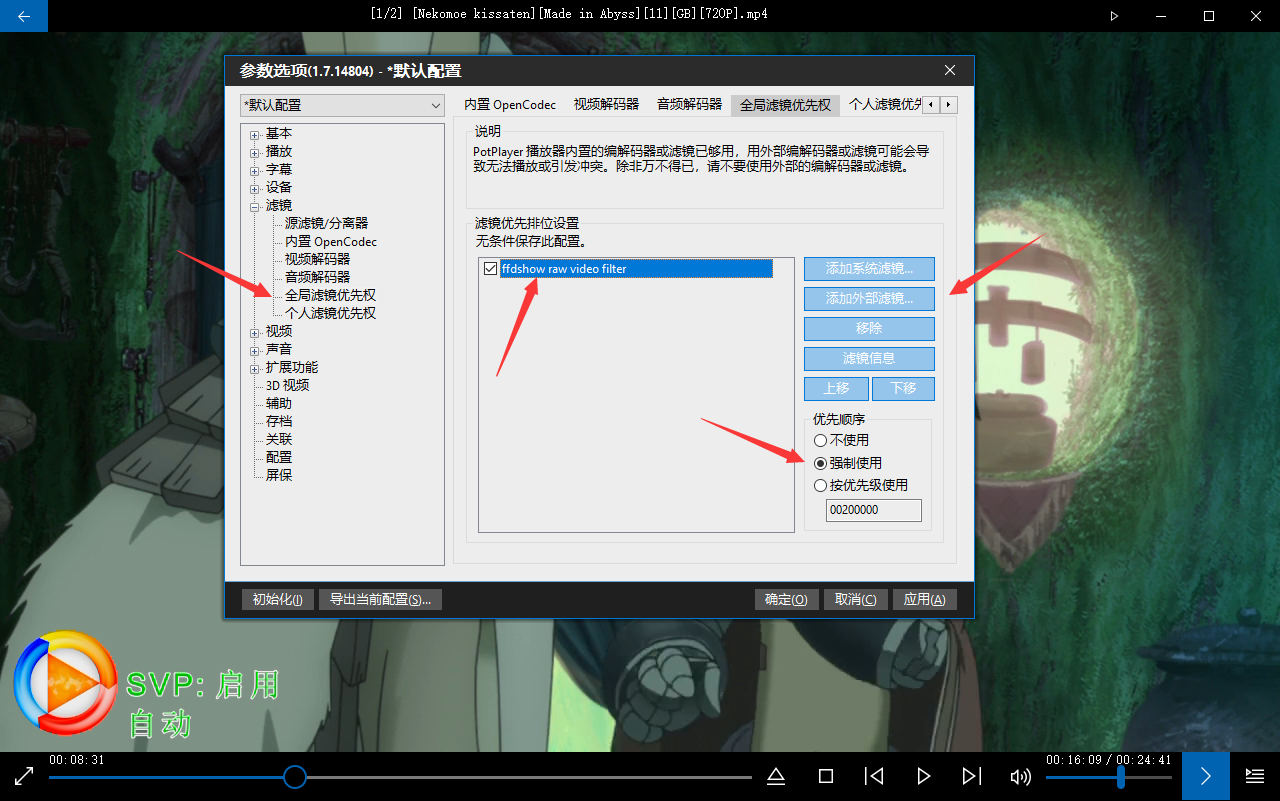Click 添加外部滤镜 button

[x=869, y=298]
